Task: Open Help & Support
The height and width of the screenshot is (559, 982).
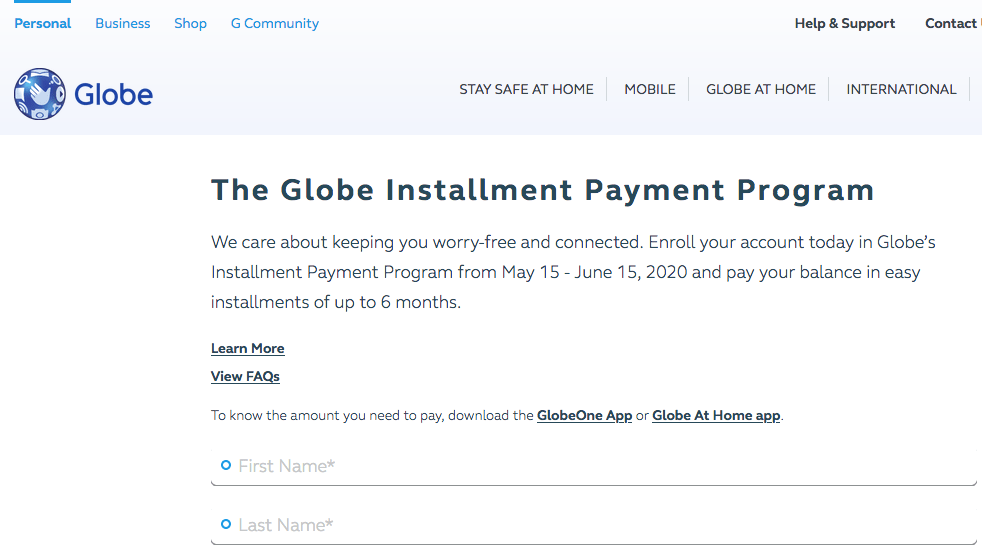Action: (845, 23)
